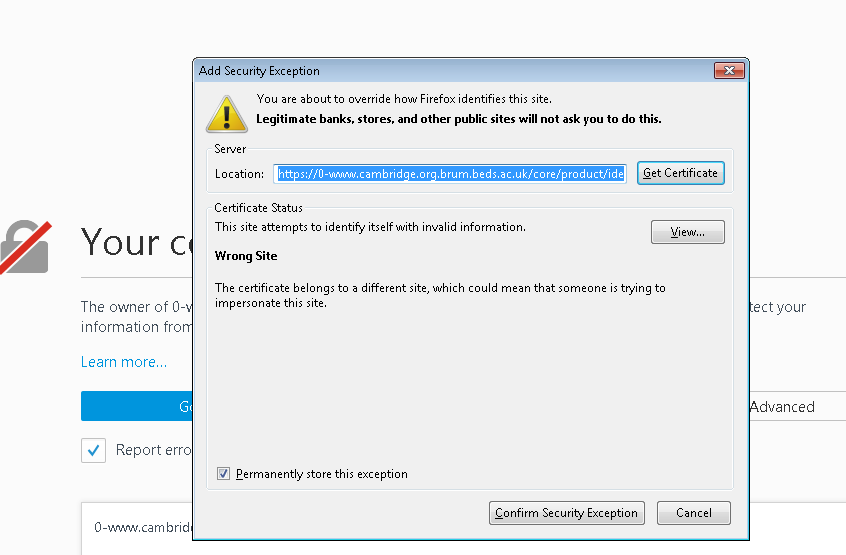Click the yellow warning triangle icon

pos(227,113)
